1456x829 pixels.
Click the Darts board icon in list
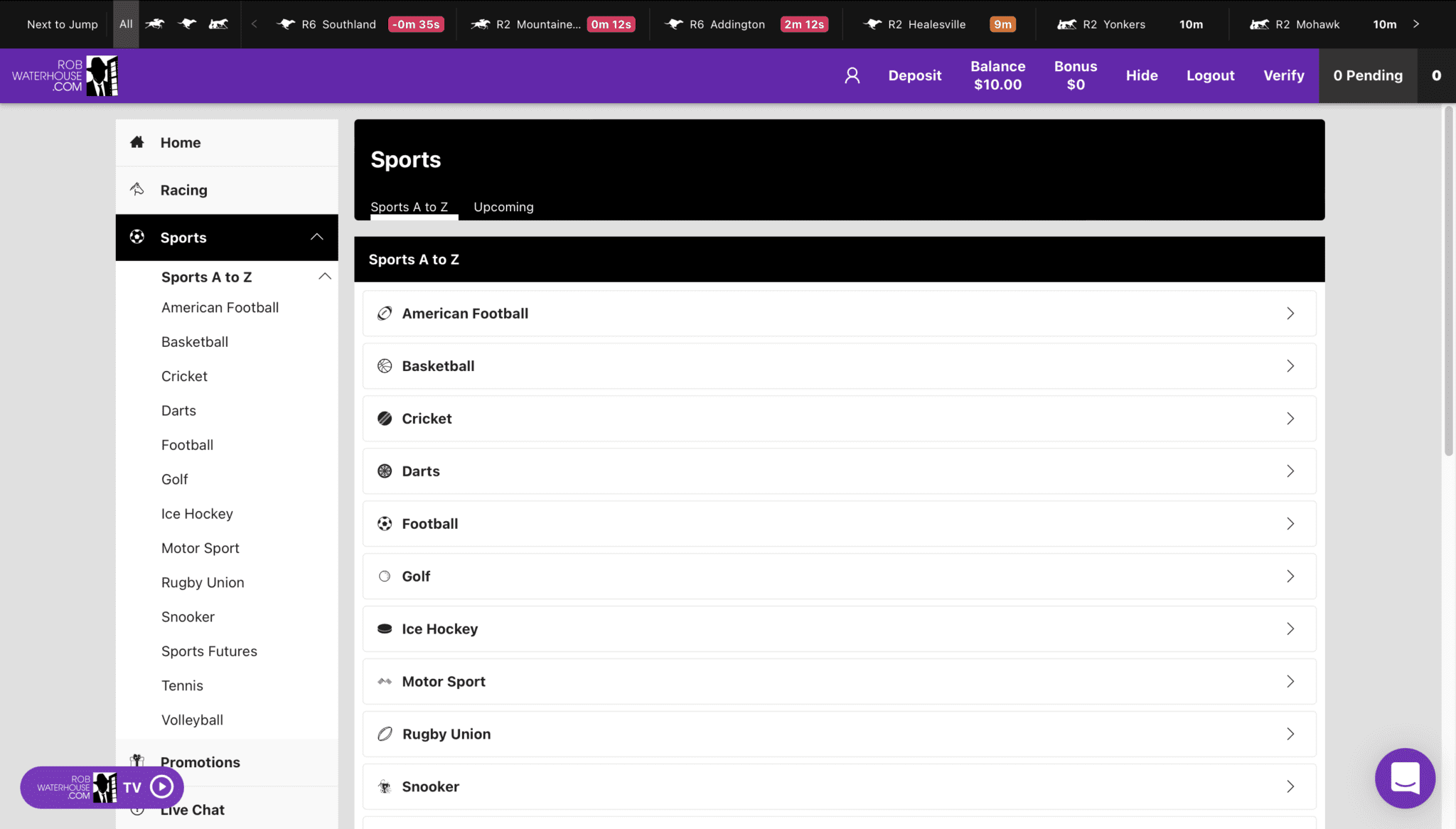(385, 471)
